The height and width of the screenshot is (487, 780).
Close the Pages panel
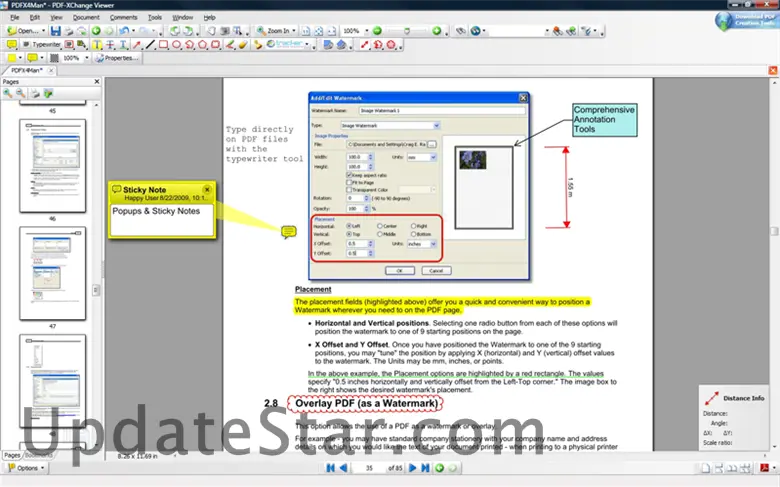click(x=97, y=82)
